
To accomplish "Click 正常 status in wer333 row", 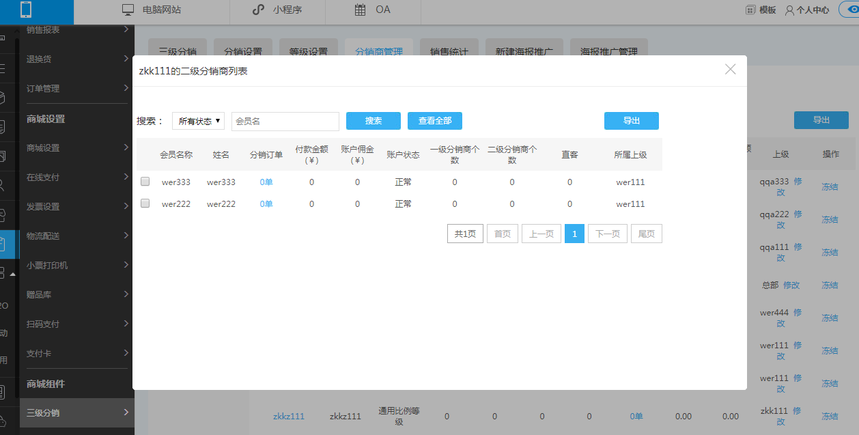I will (x=403, y=182).
